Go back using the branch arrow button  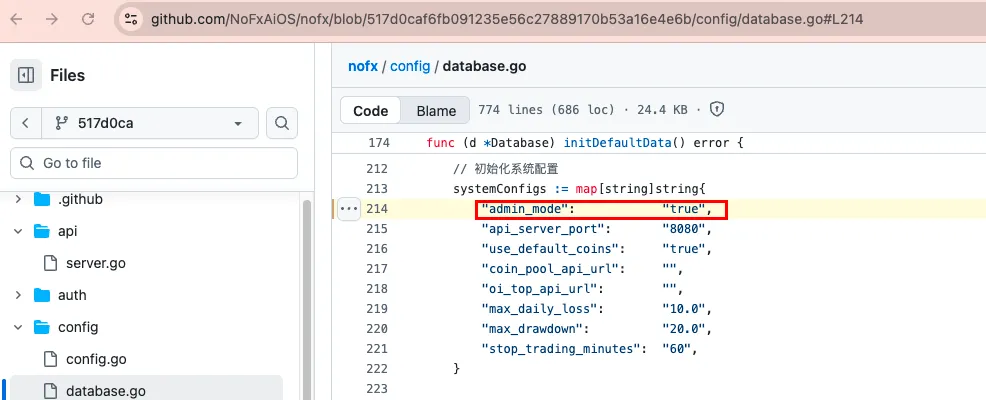(x=26, y=123)
